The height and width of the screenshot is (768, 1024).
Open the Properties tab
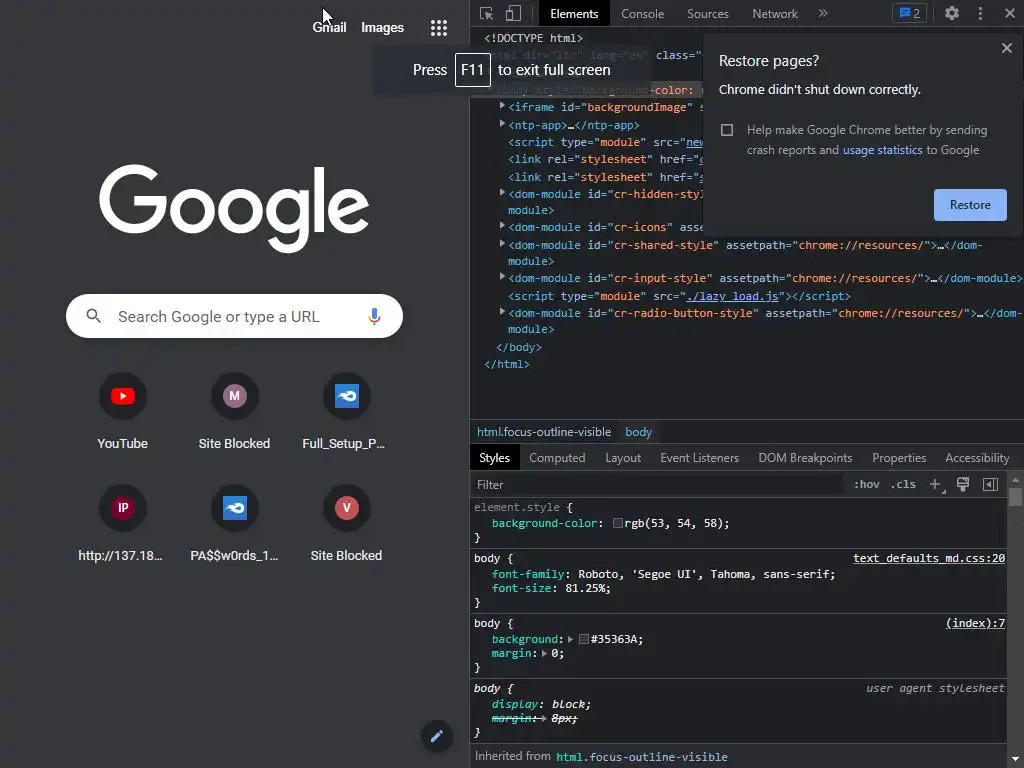tap(899, 458)
